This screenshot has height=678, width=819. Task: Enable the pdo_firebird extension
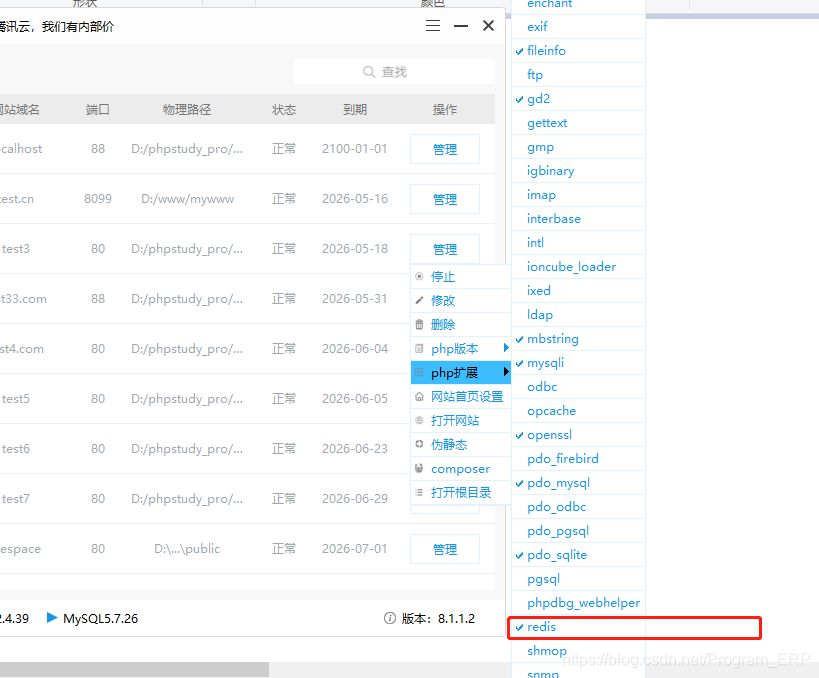pyautogui.click(x=578, y=459)
